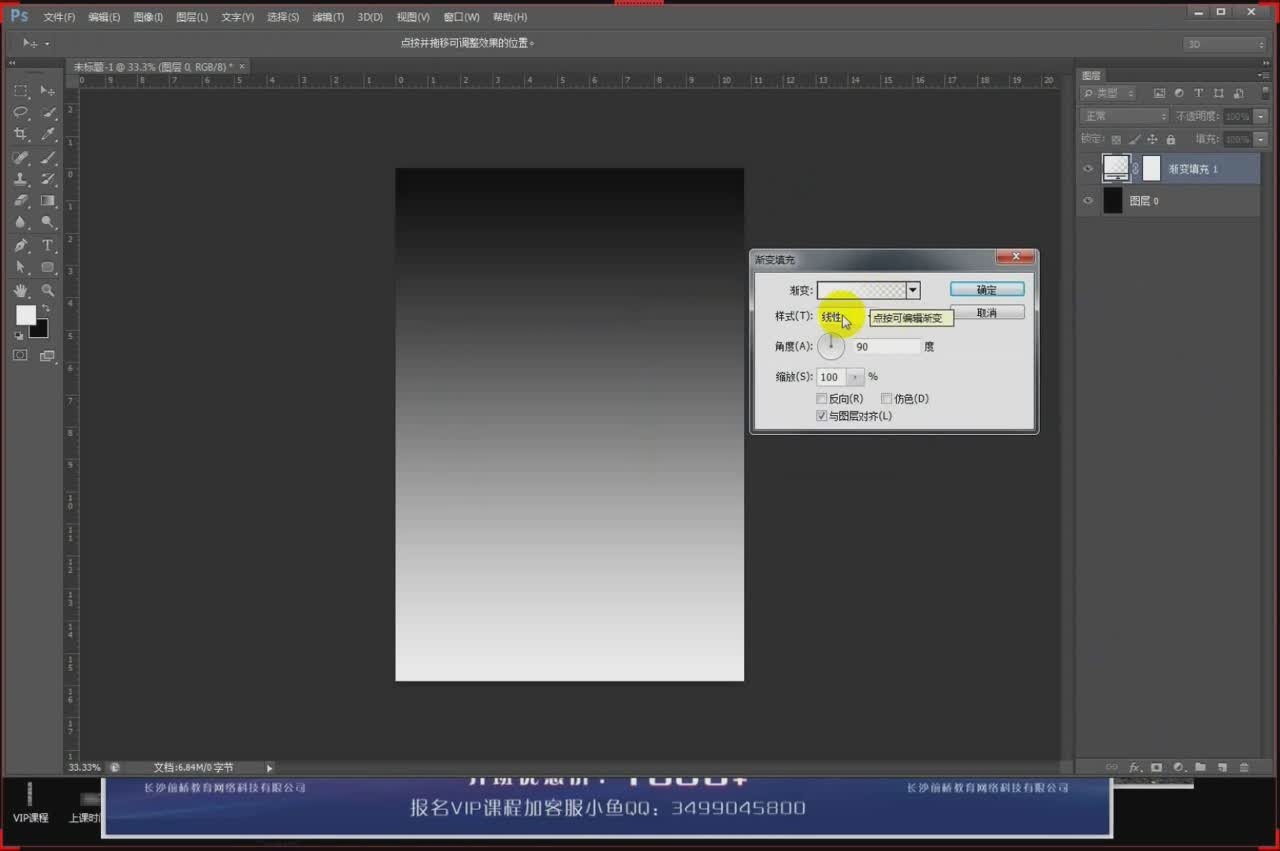Select the Blur tool

coord(20,222)
